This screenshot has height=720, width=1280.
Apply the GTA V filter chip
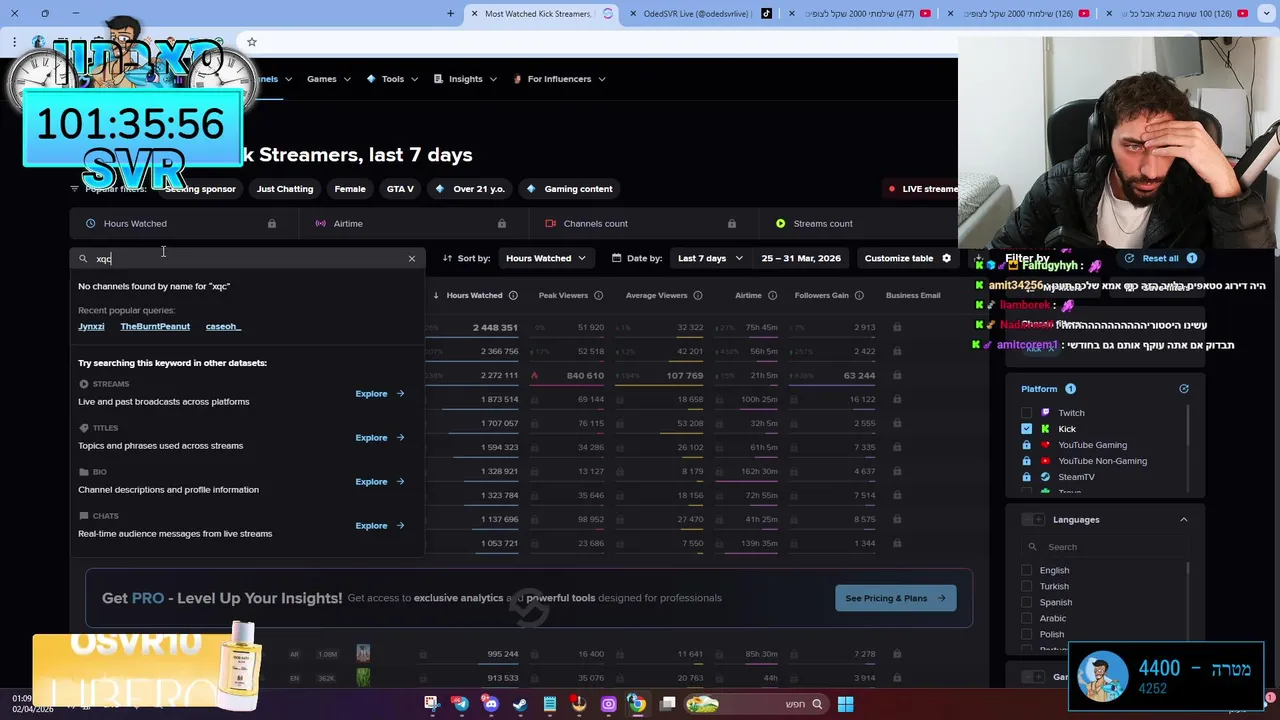click(400, 188)
